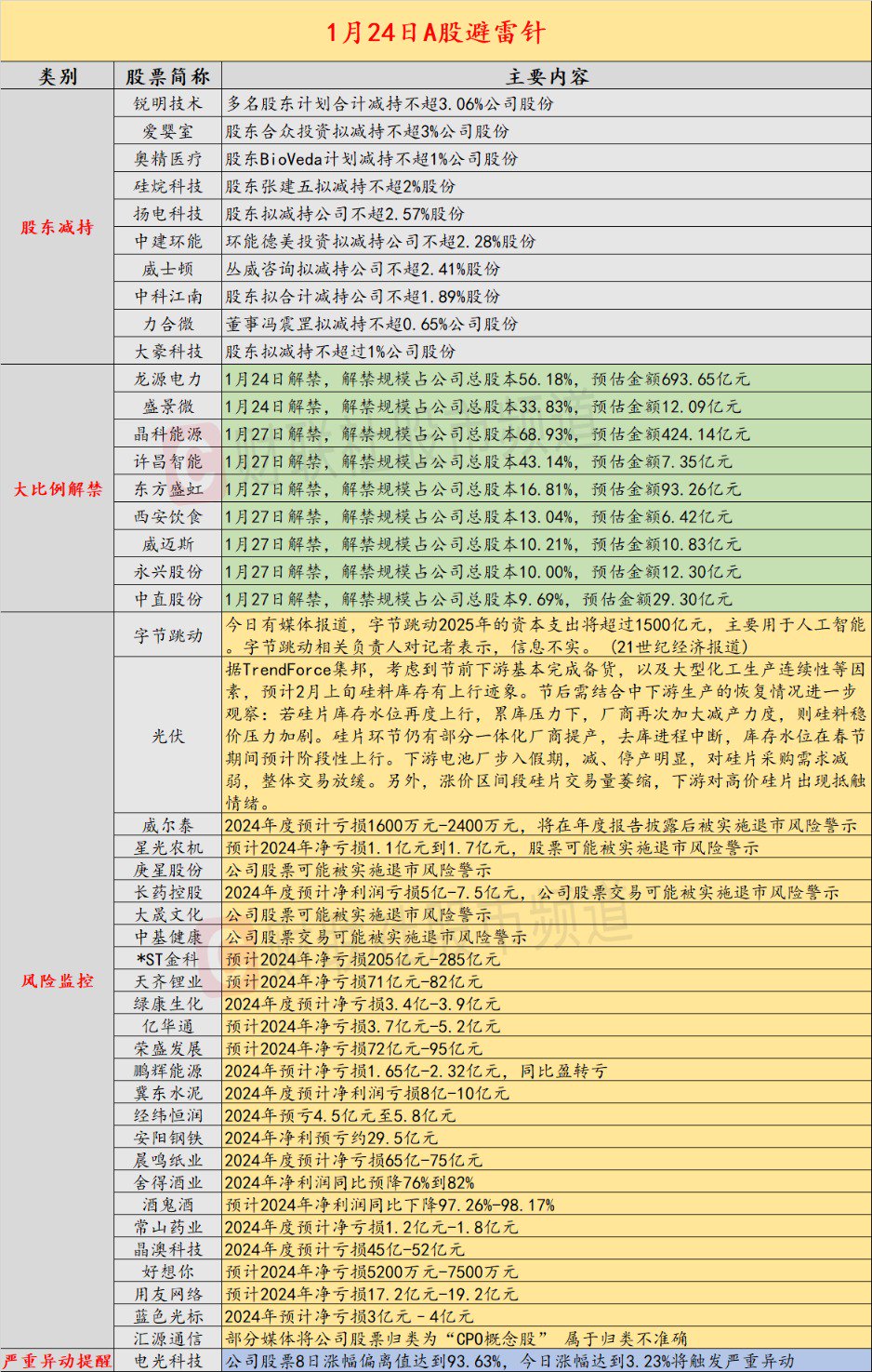Select stock name '大晟文化'
The image size is (872, 1372).
pyautogui.click(x=168, y=914)
